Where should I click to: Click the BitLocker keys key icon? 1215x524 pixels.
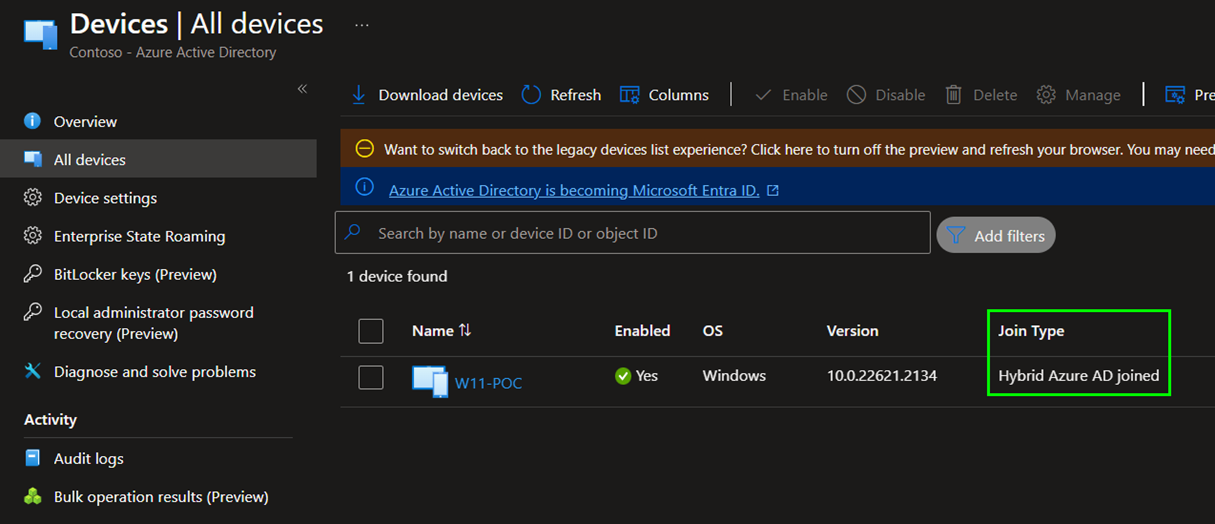(33, 275)
